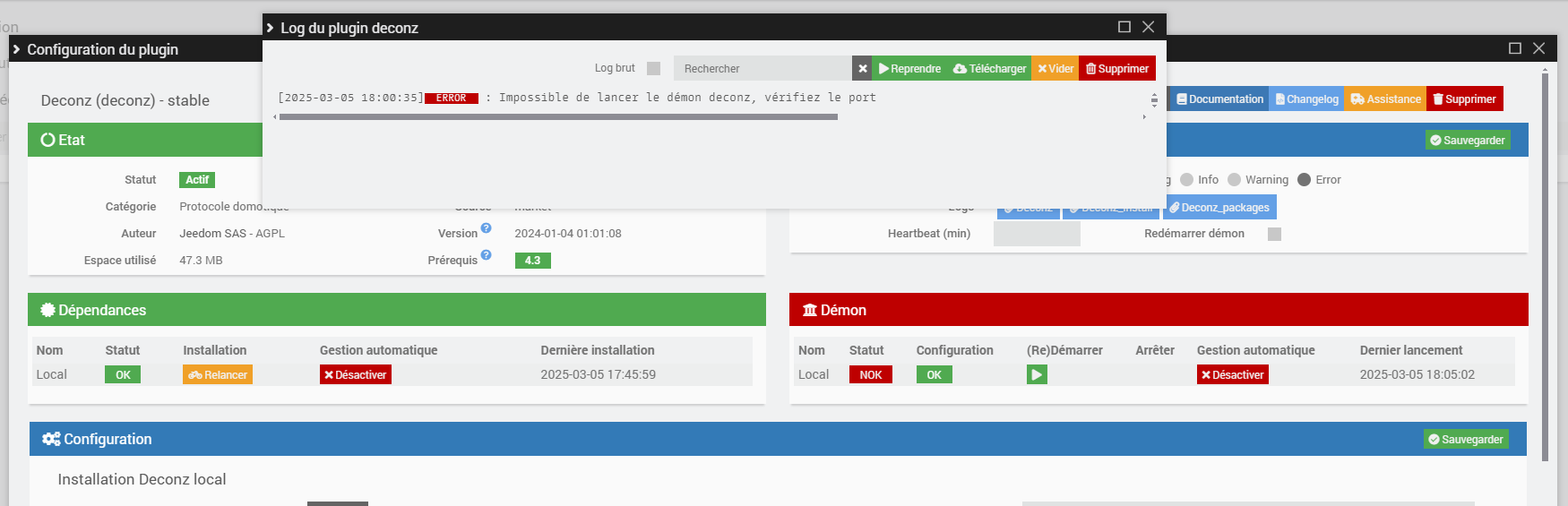Screen dimensions: 1568x506
Task: Empty the log with Vider
Action: (x=1055, y=68)
